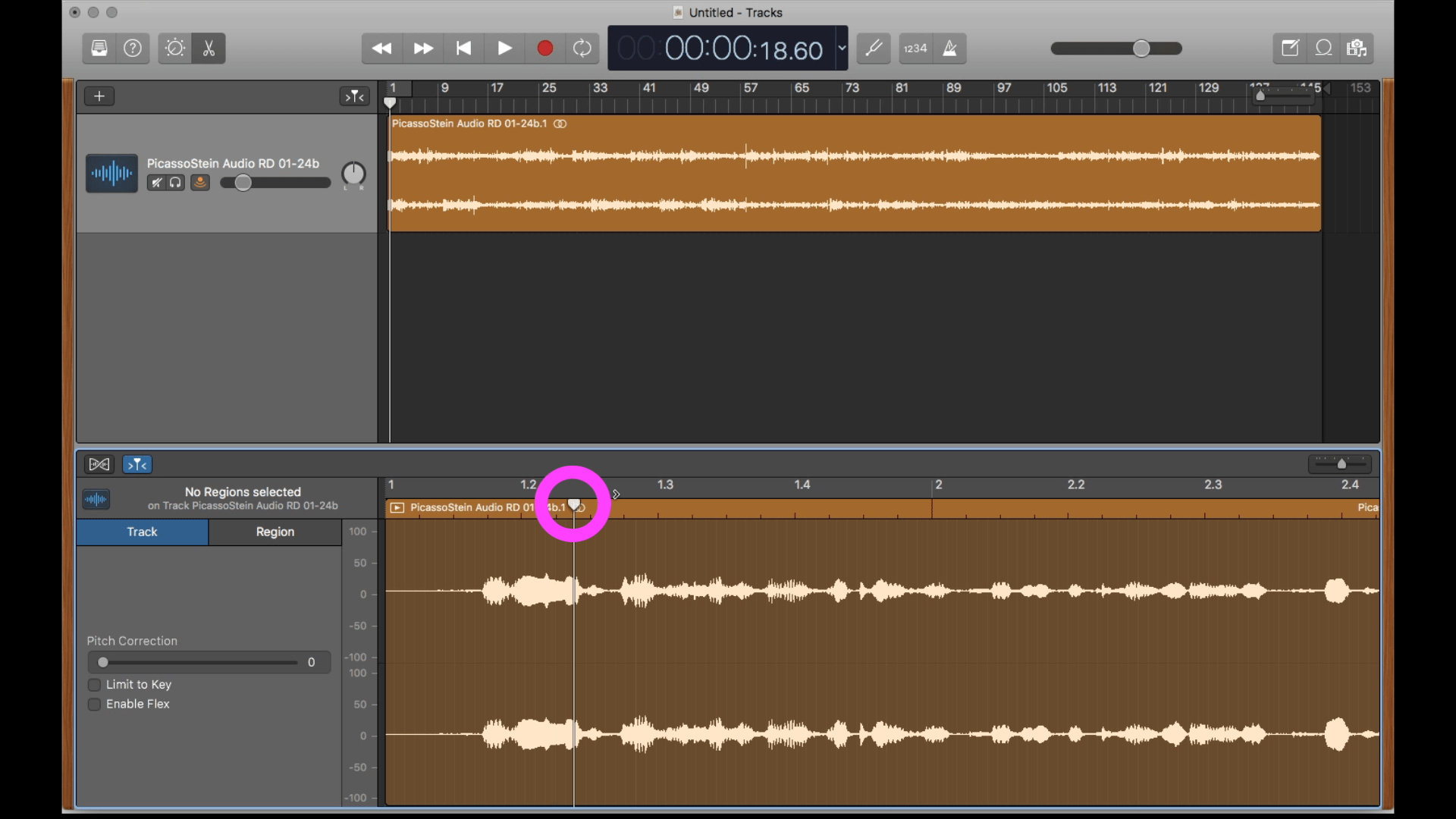Enable Count-in with the 1234 button
The width and height of the screenshot is (1456, 819).
coord(915,48)
